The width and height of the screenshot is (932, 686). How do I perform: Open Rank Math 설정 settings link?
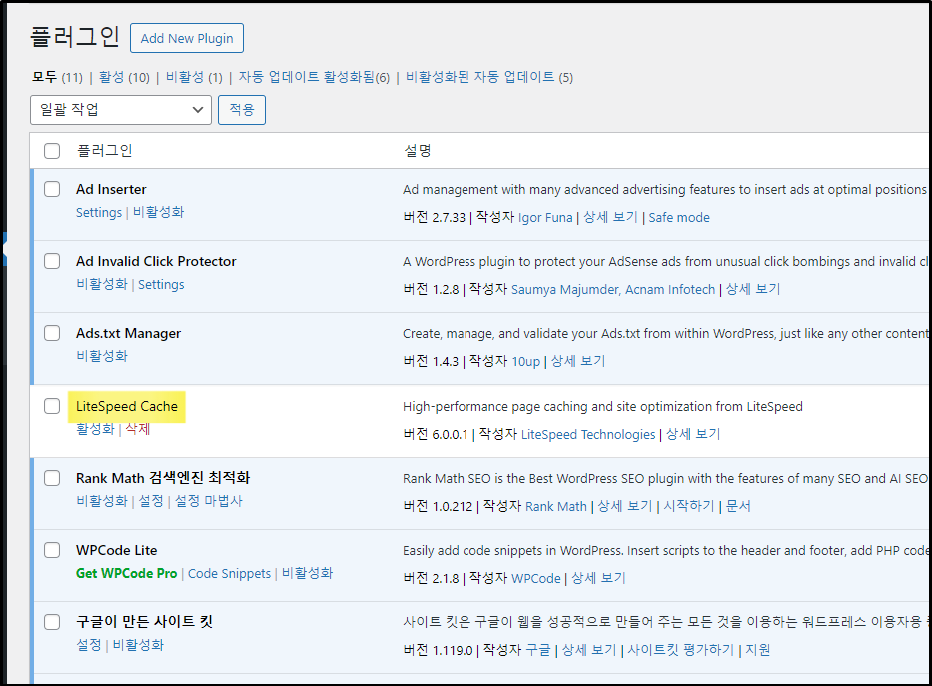[151, 501]
